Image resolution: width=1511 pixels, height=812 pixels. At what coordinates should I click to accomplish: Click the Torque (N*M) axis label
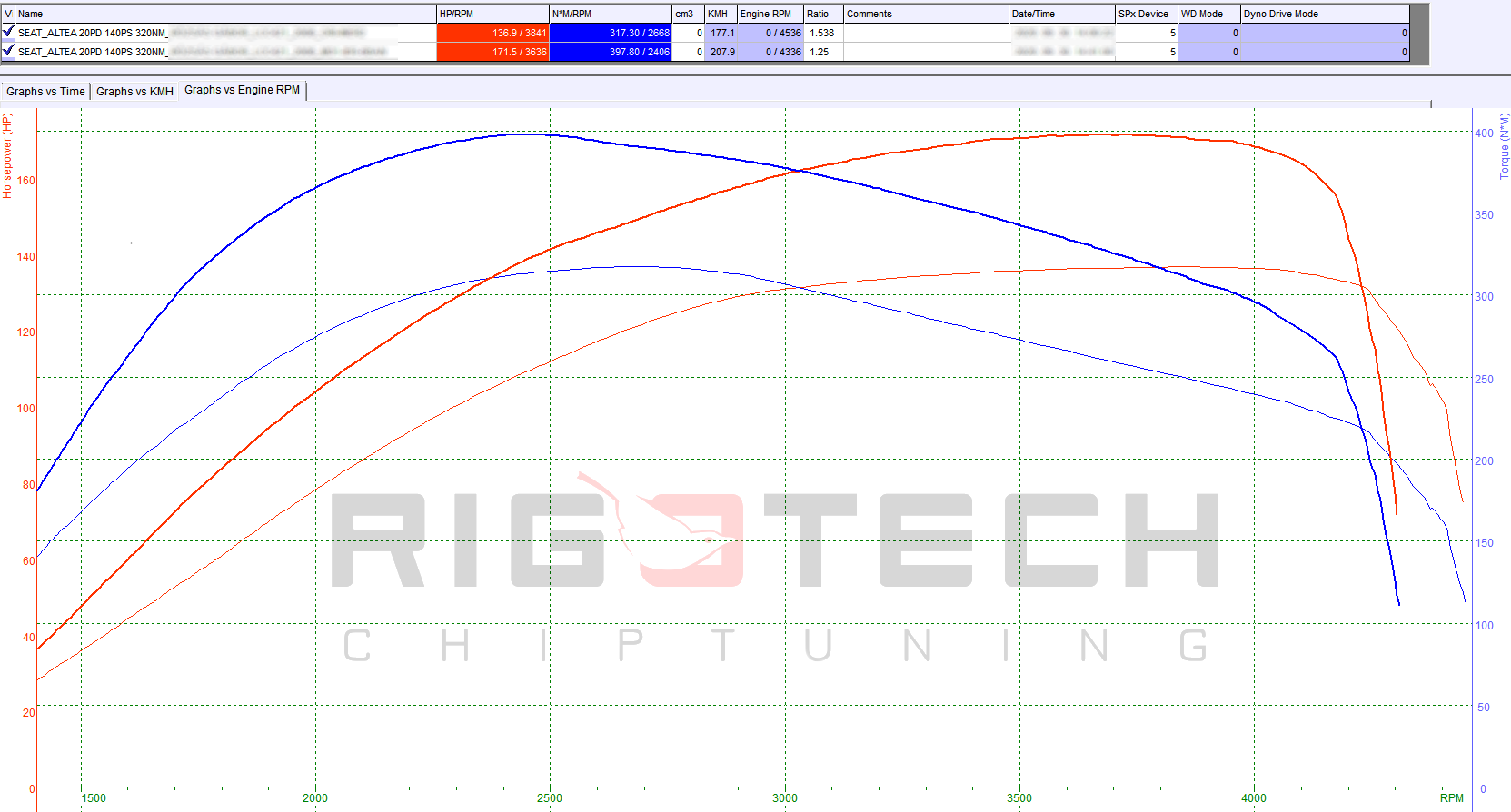[1504, 145]
